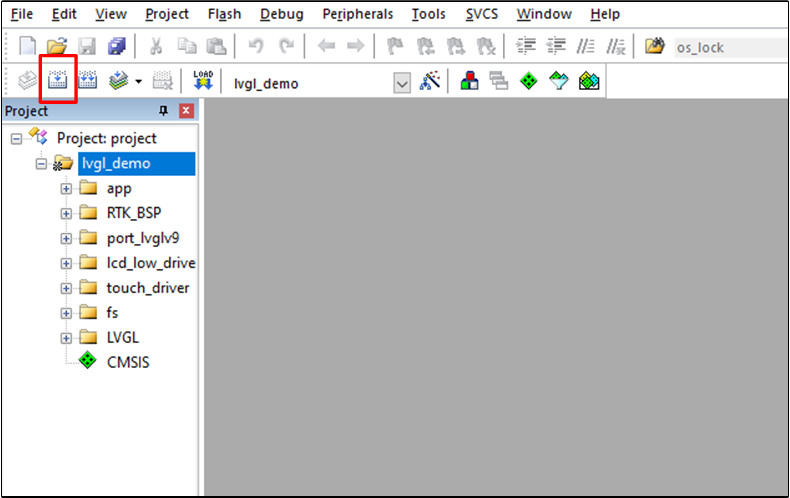
Task: Click the Uncomment selection icon
Action: [x=616, y=46]
